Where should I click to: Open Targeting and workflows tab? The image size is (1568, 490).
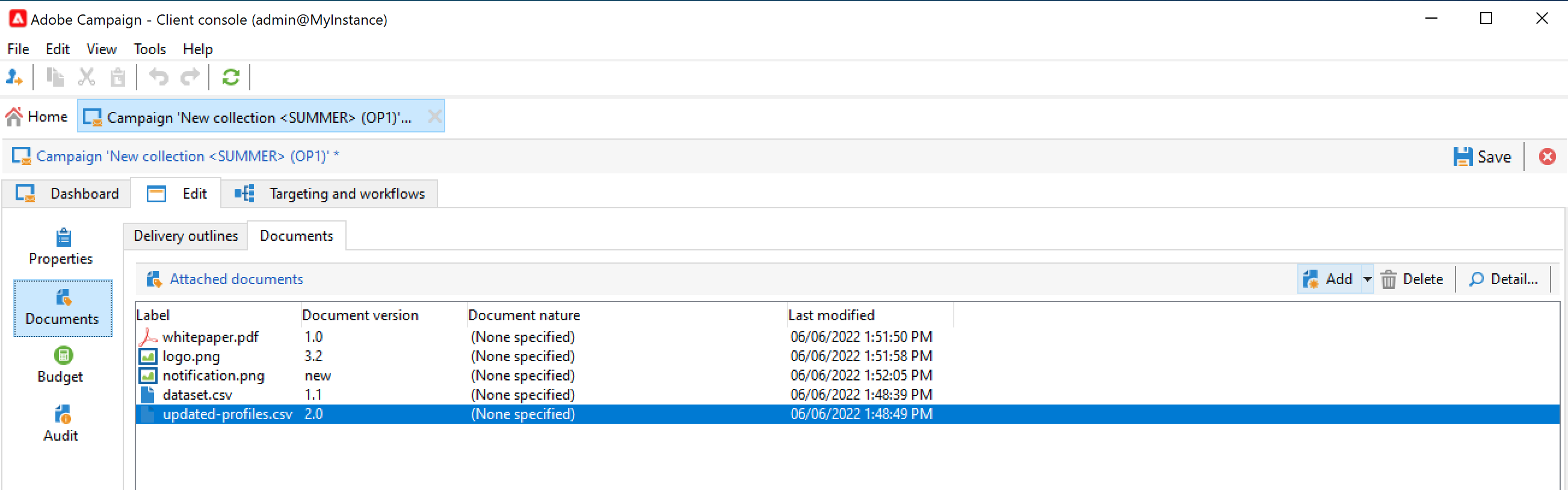(x=329, y=194)
